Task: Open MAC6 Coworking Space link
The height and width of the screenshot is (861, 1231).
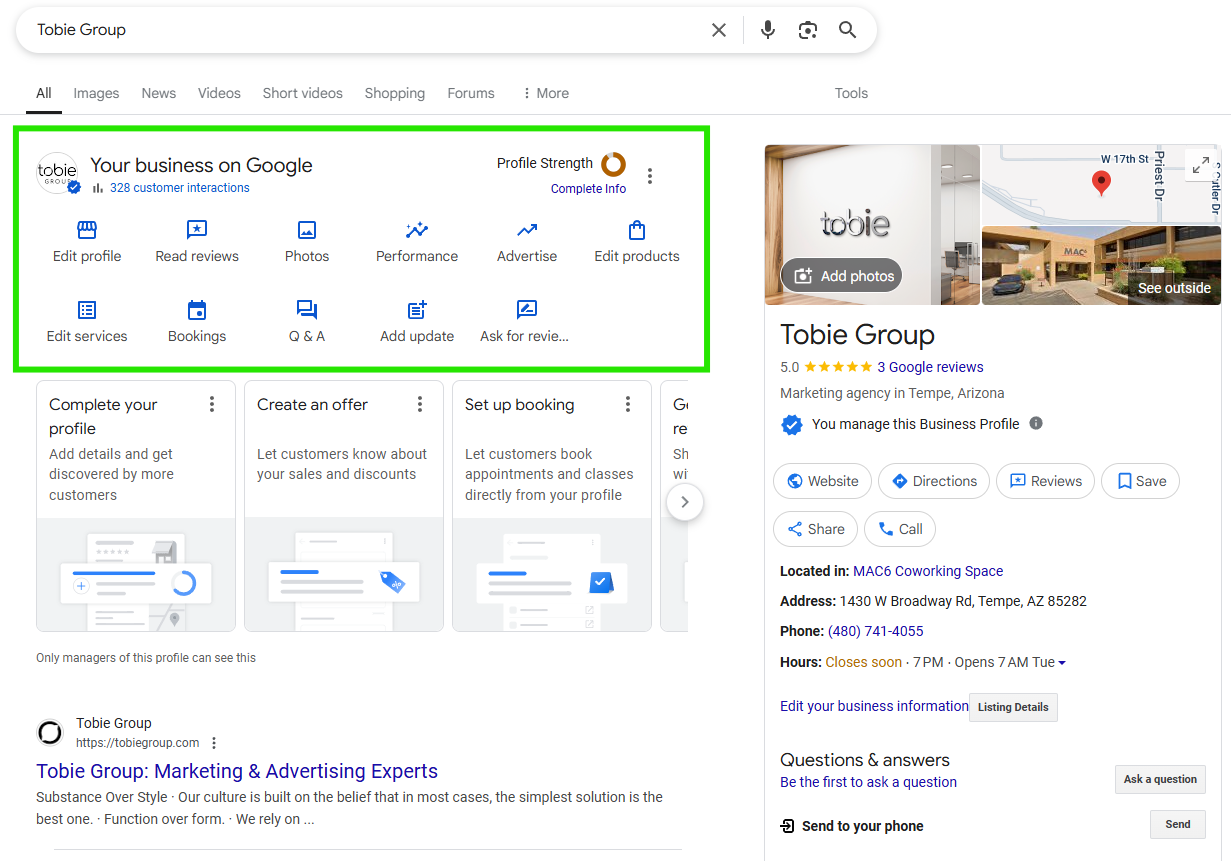Action: [x=928, y=571]
